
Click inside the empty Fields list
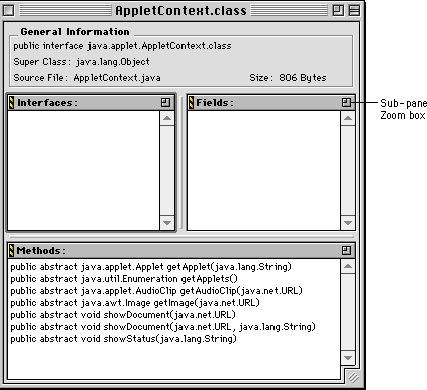(x=264, y=170)
